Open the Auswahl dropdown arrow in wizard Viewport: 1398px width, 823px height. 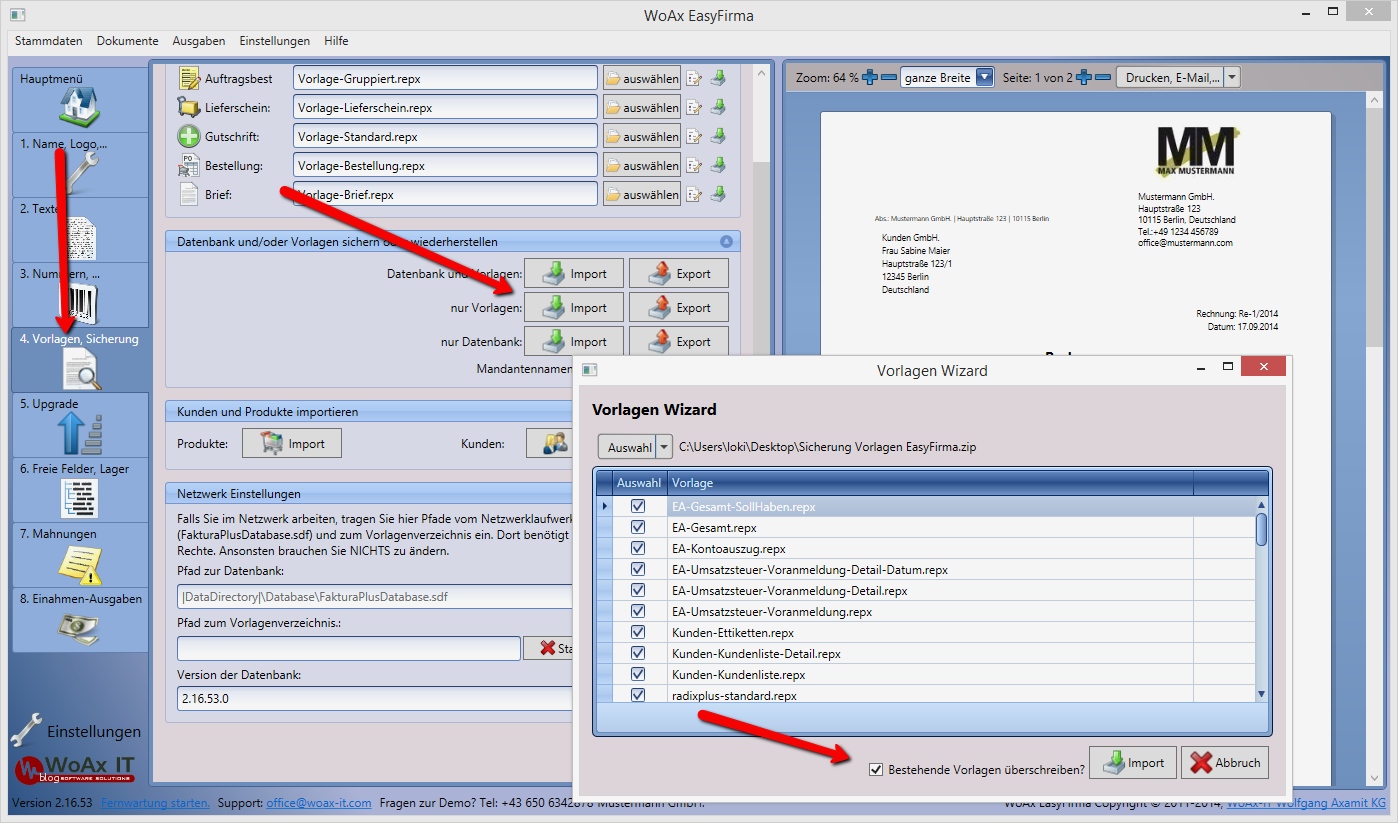[x=664, y=447]
